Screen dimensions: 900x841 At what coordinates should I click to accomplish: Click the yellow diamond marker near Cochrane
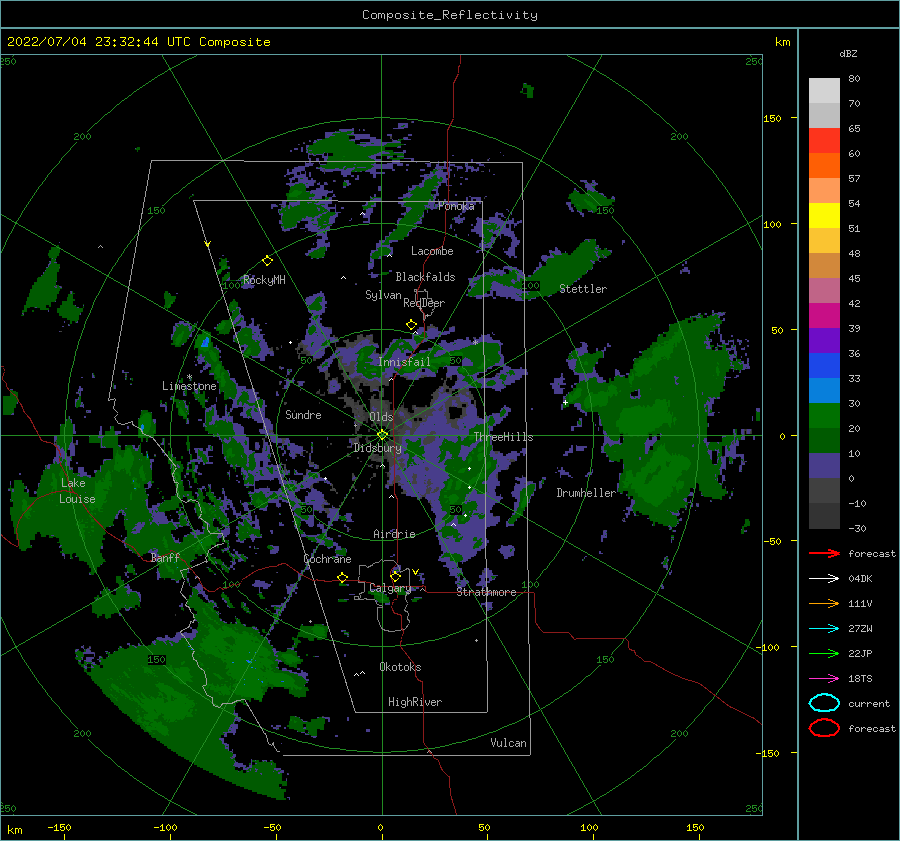point(343,577)
